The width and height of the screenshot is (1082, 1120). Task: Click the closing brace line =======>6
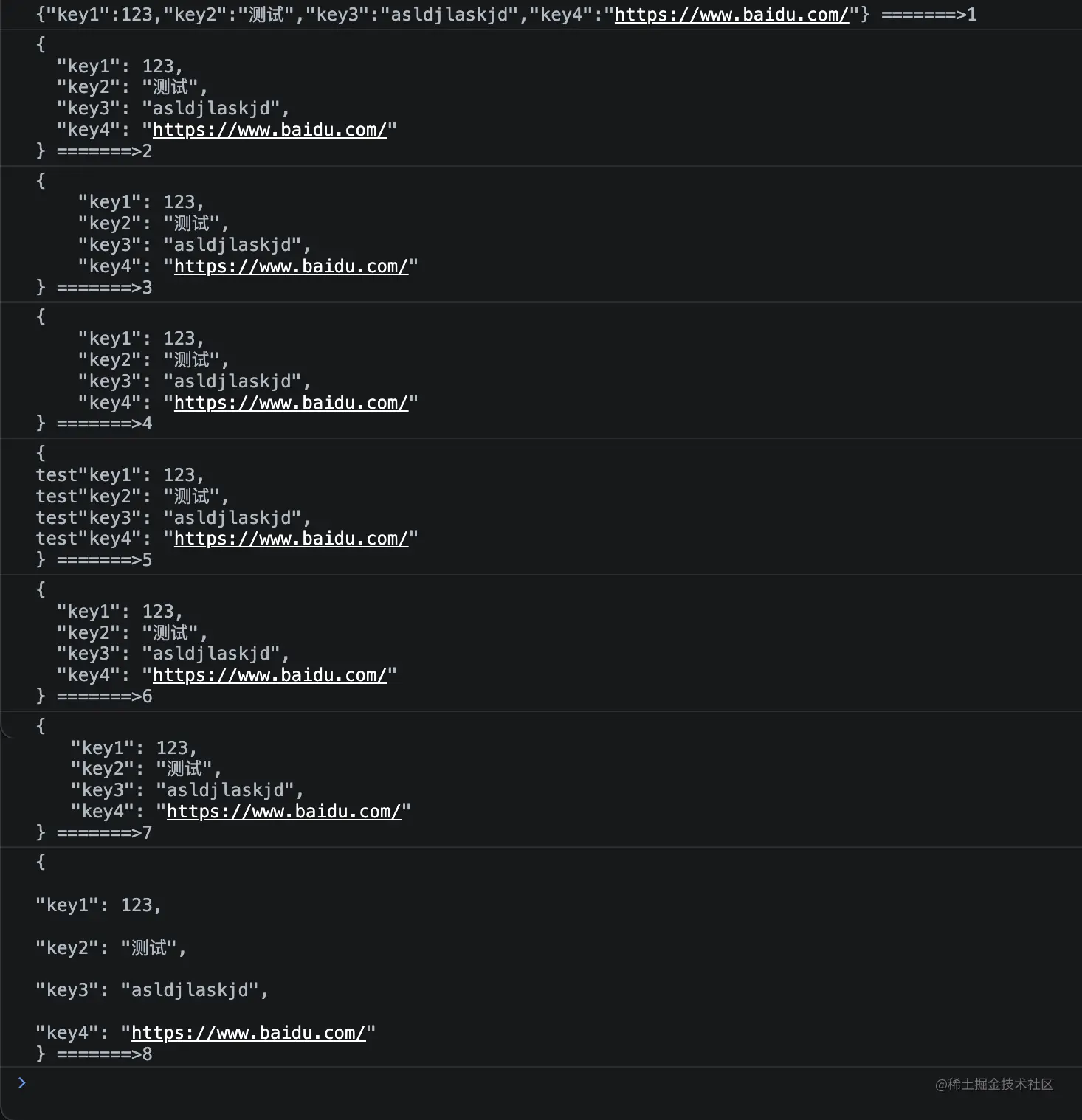point(94,696)
